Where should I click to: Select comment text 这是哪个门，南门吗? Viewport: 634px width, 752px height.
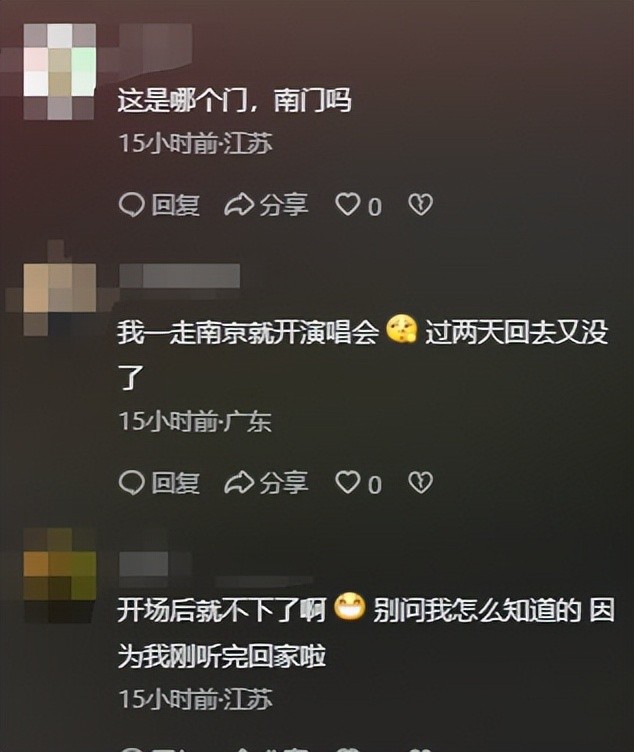[x=235, y=101]
